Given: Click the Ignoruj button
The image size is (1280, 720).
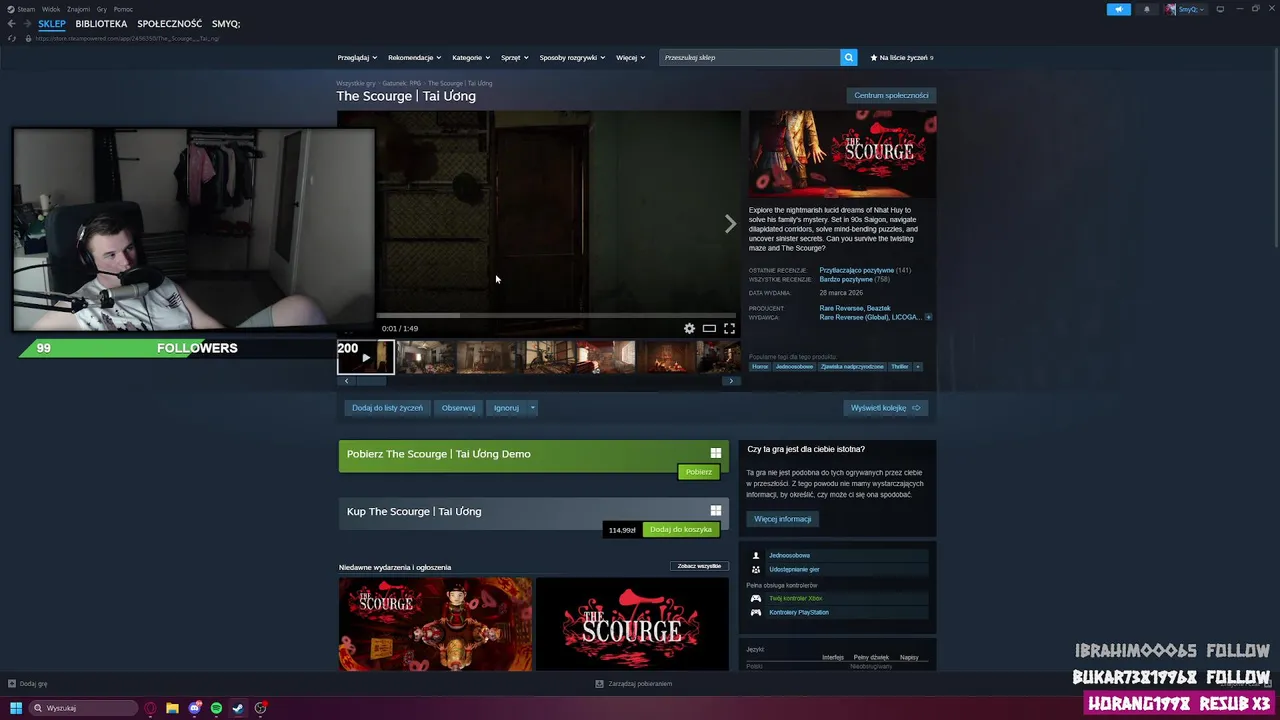Looking at the screenshot, I should (506, 408).
